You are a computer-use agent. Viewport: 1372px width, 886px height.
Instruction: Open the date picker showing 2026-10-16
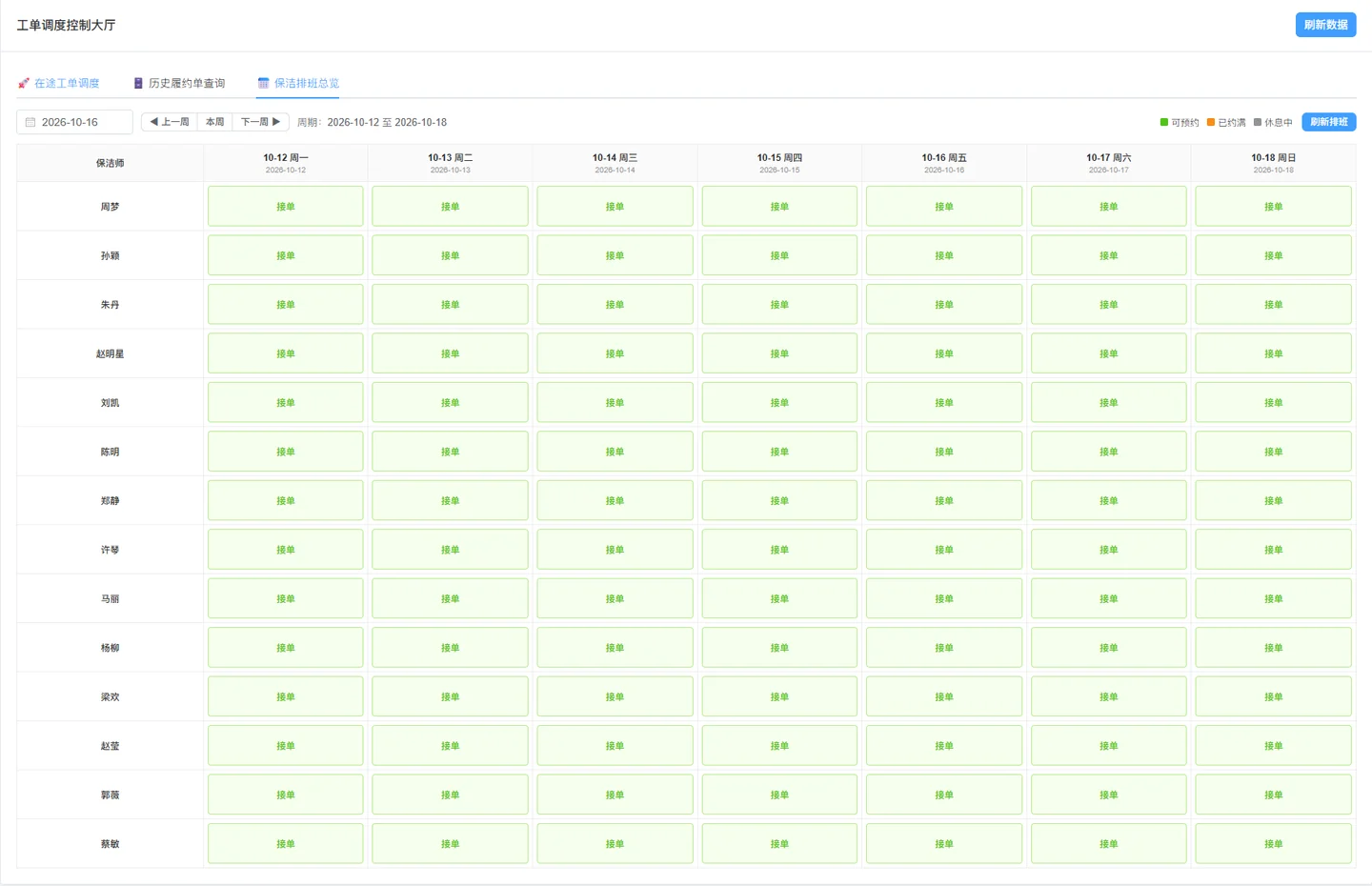tap(74, 122)
